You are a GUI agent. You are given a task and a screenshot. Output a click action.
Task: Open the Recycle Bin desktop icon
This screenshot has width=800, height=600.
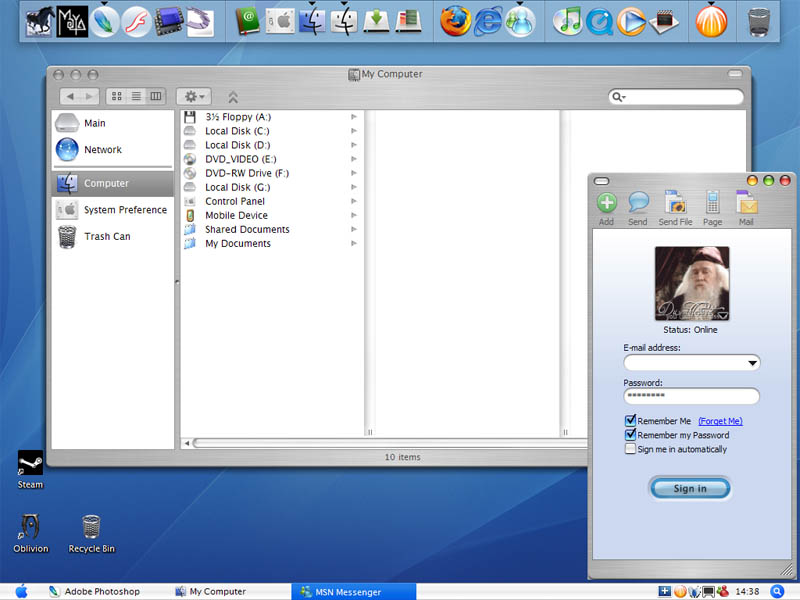[x=91, y=533]
